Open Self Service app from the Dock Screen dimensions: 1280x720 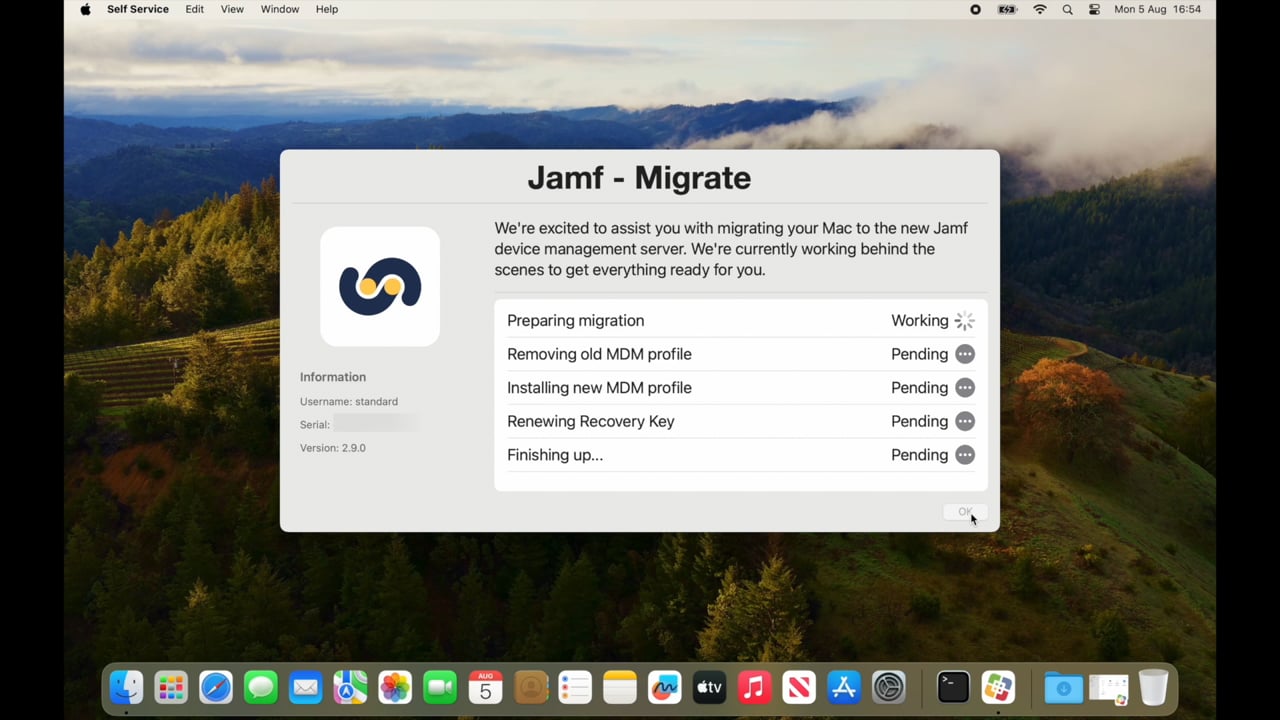pyautogui.click(x=998, y=687)
